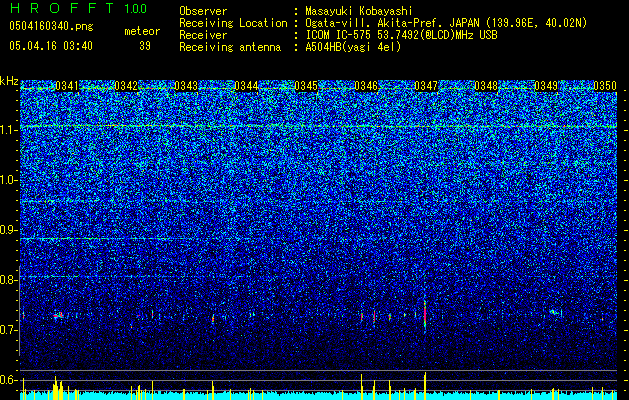
Task: Click the 1.0 kHz axis label
Action: point(8,180)
